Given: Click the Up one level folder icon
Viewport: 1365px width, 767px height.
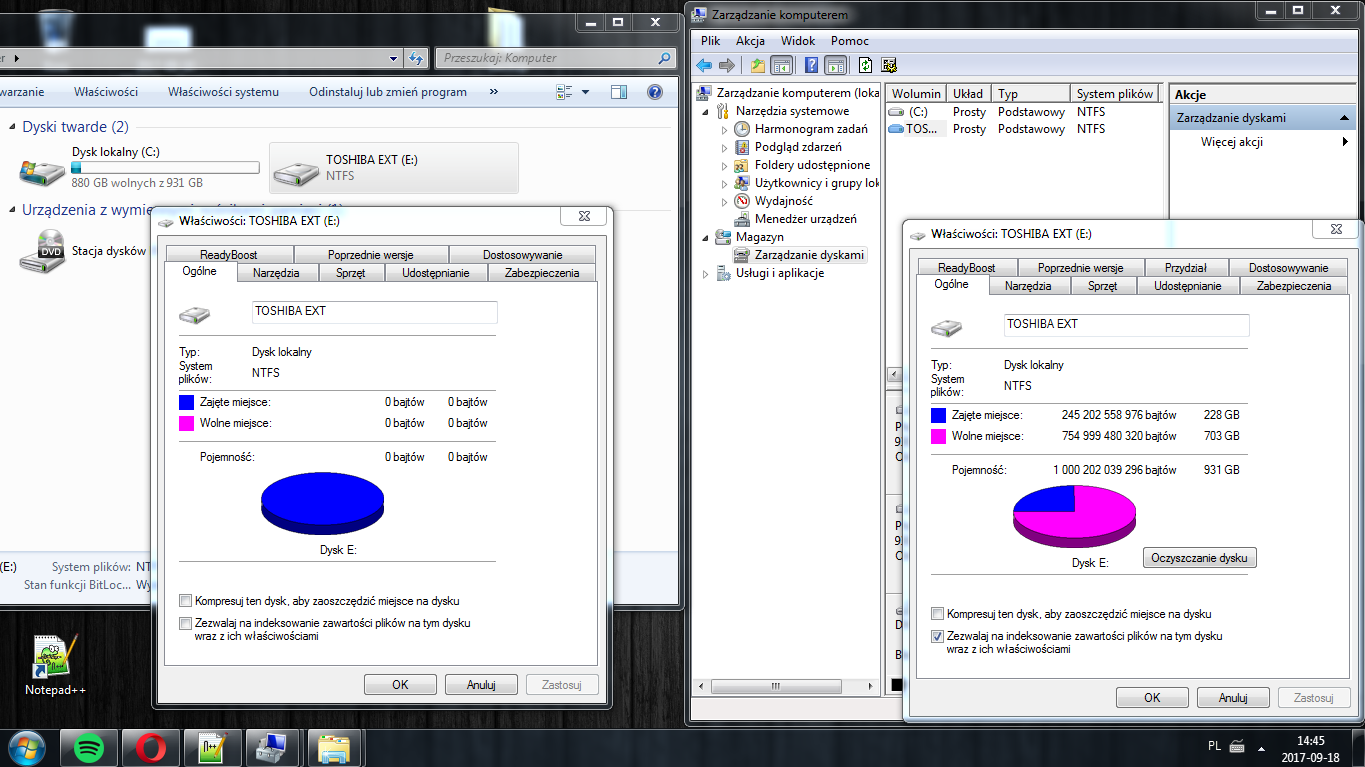Looking at the screenshot, I should pos(758,65).
